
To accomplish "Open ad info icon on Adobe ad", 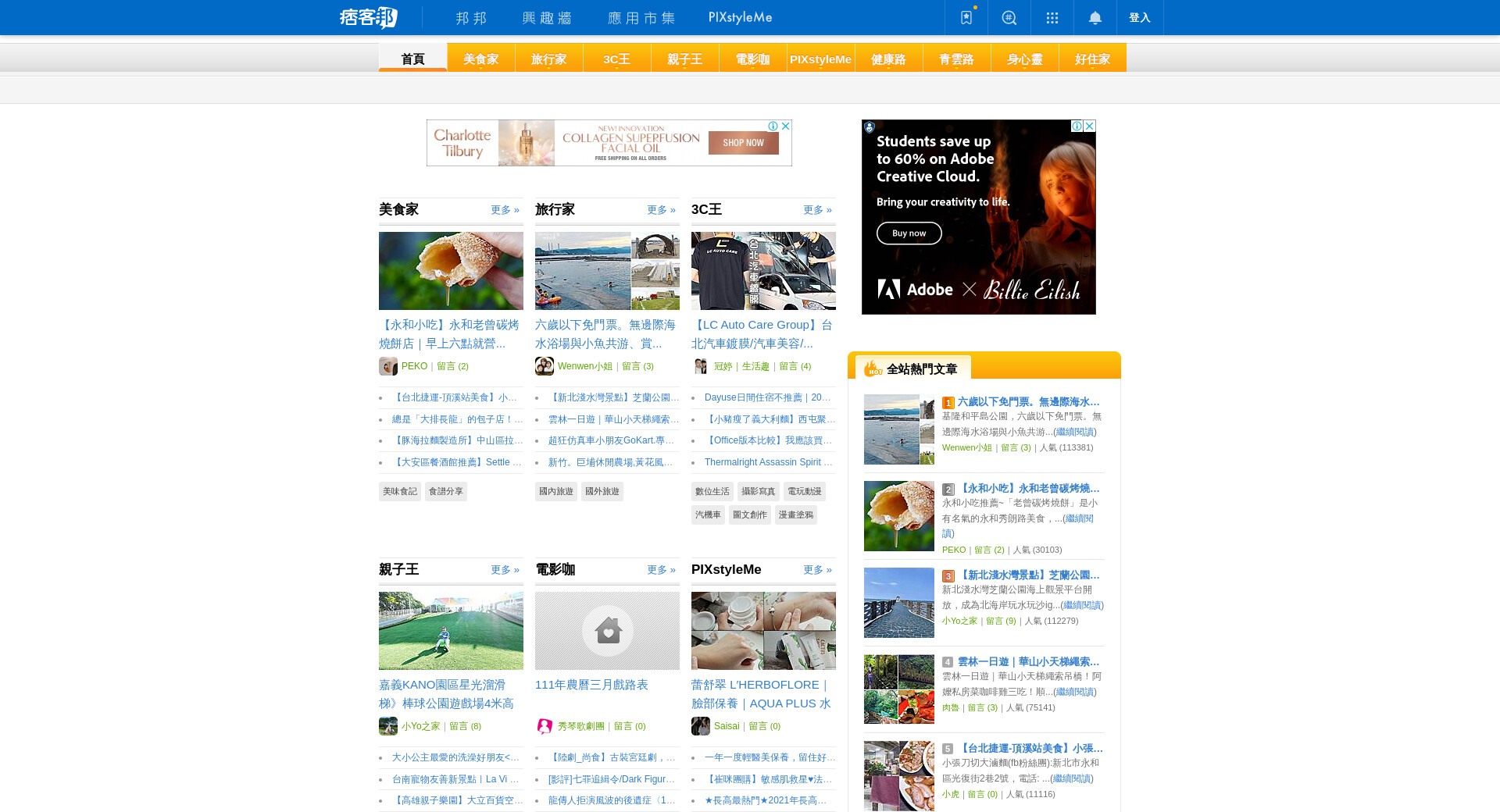I will (x=1077, y=126).
